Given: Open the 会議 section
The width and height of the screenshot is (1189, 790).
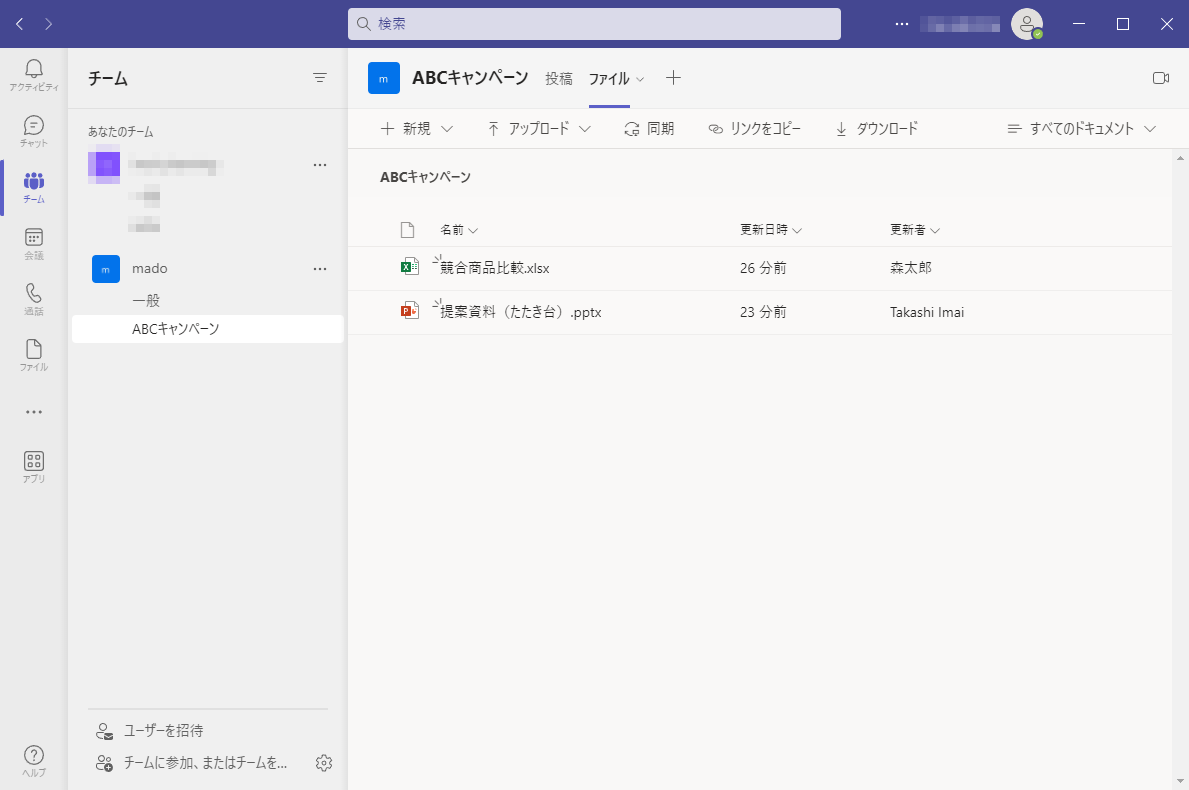Looking at the screenshot, I should coord(33,243).
